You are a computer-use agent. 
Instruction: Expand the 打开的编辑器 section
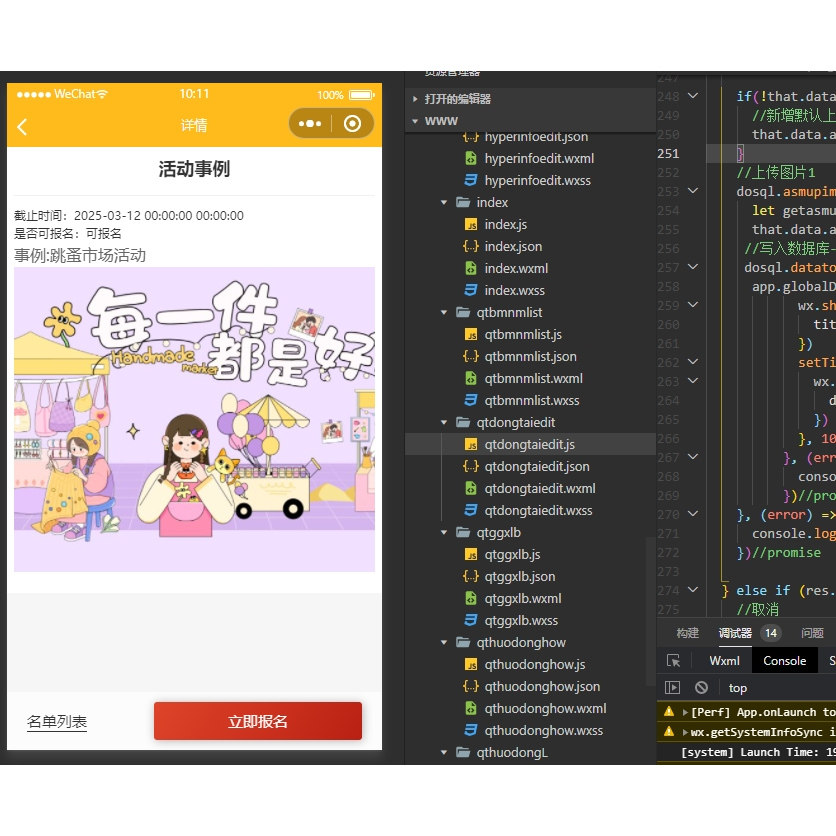pyautogui.click(x=415, y=99)
